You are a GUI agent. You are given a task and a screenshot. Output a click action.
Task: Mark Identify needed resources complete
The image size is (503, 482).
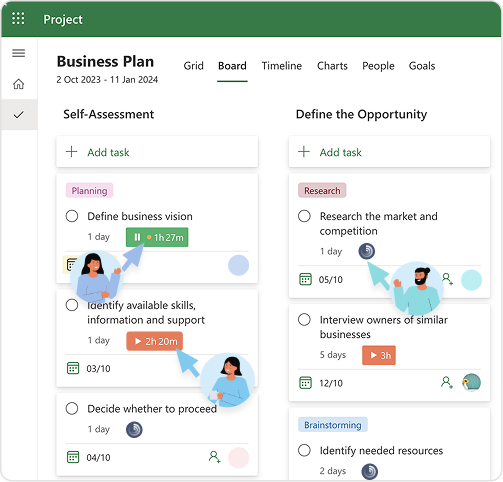tap(304, 450)
